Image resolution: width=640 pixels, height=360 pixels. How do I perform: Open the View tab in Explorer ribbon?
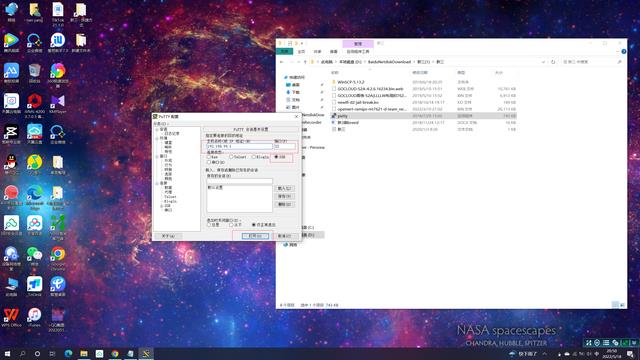click(333, 52)
